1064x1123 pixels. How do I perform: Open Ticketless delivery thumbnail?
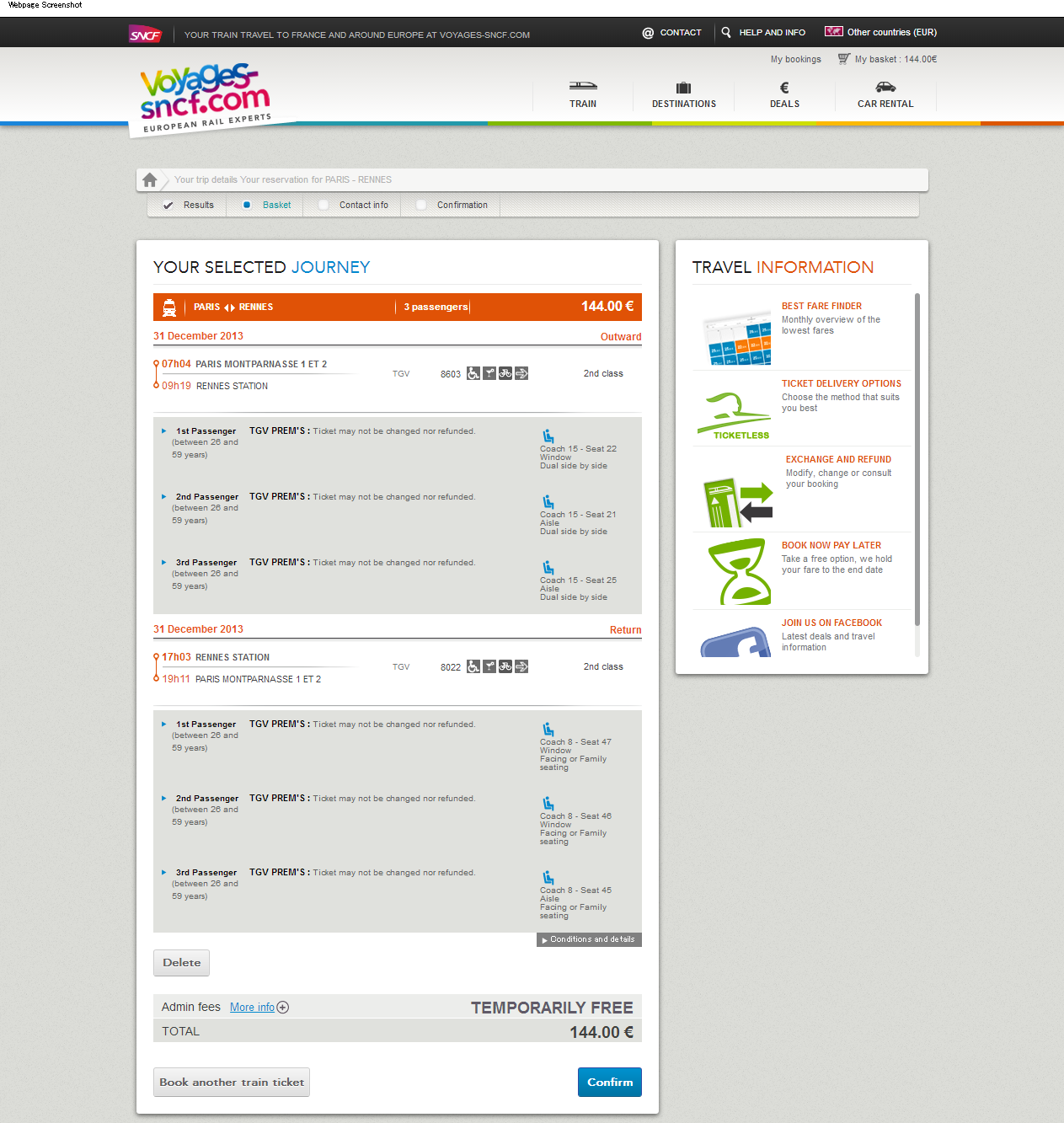(x=734, y=416)
